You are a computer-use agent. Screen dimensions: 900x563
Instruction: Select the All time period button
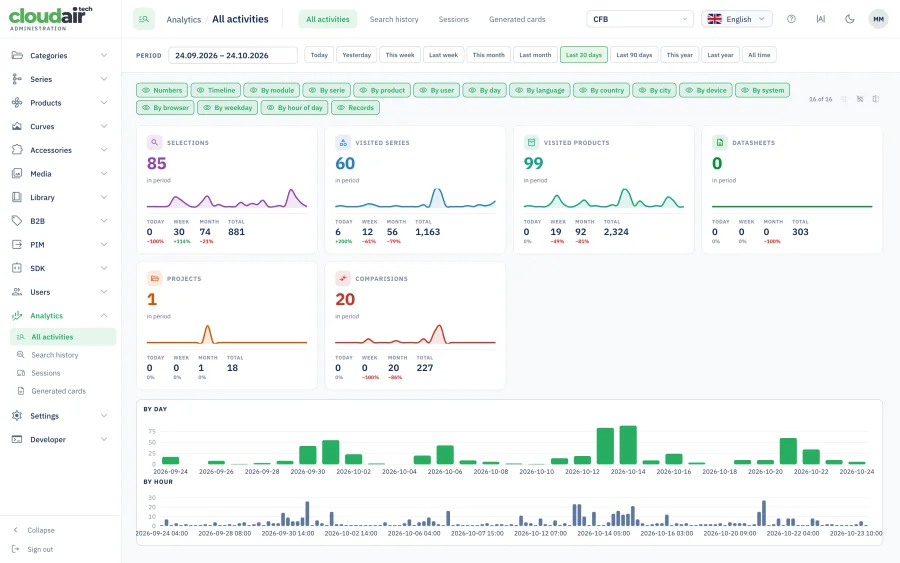759,55
